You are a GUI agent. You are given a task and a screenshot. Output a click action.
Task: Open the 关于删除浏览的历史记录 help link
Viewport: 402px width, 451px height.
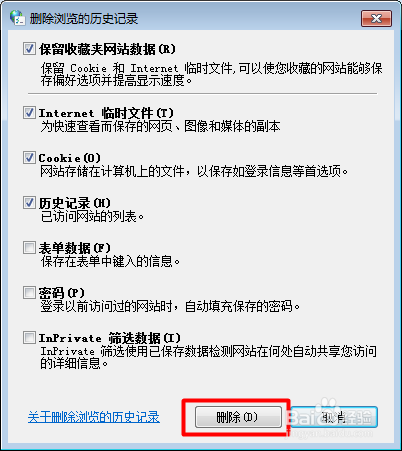click(x=94, y=417)
